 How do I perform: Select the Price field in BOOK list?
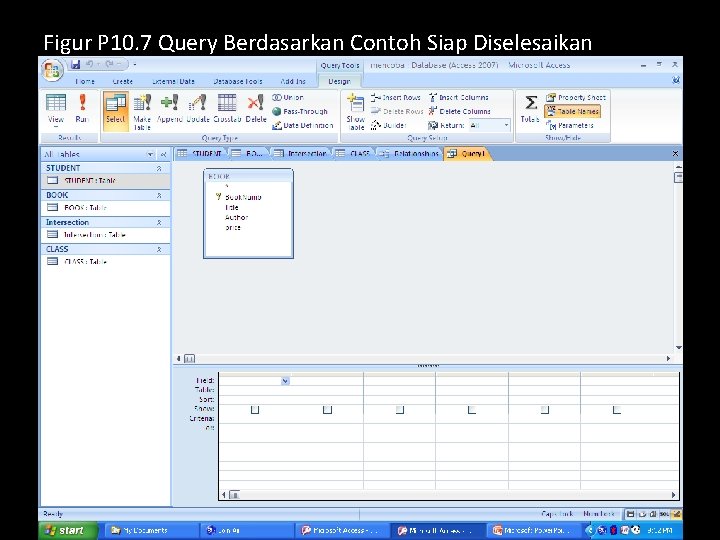point(233,227)
